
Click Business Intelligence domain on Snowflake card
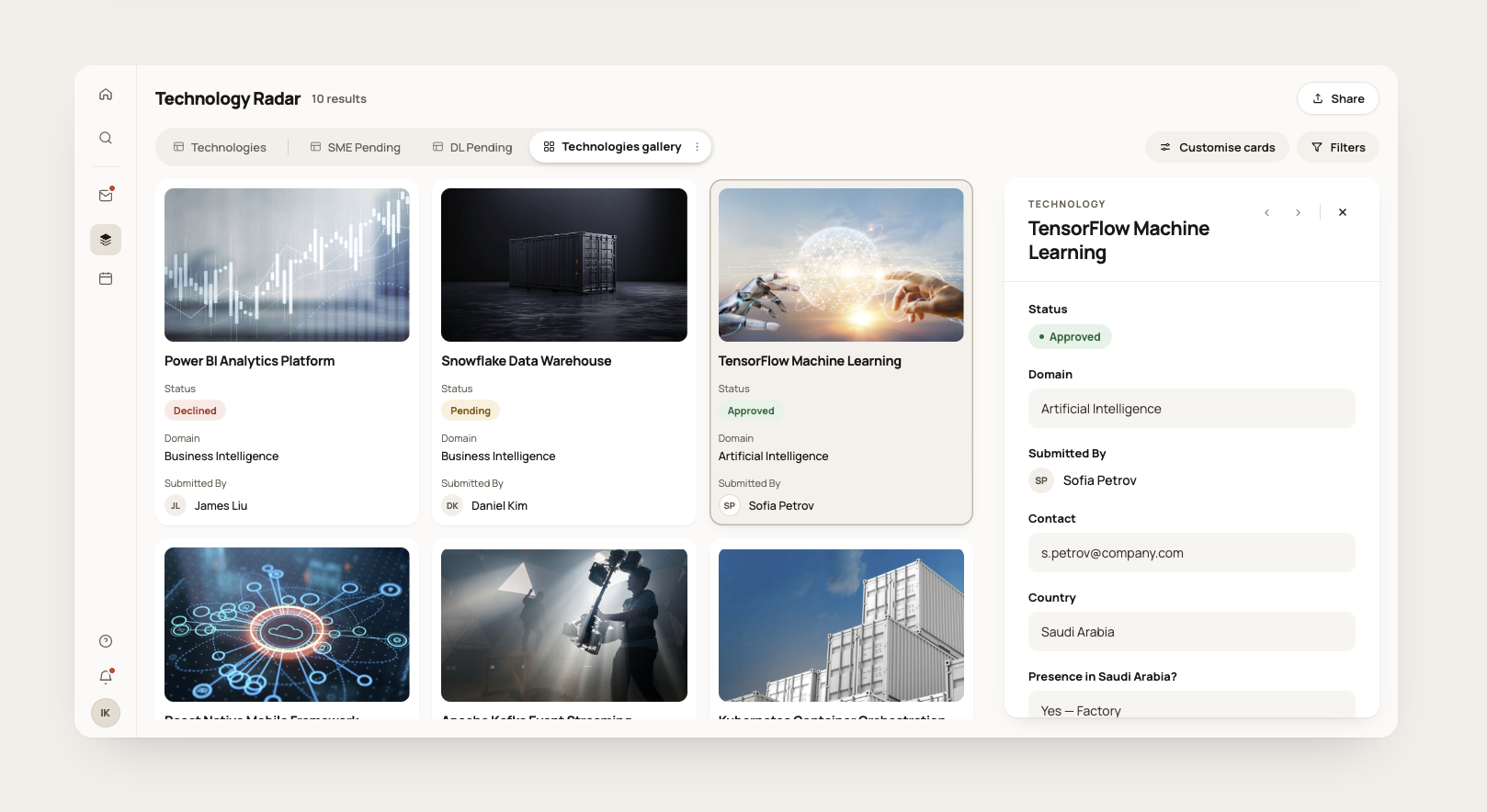click(498, 457)
